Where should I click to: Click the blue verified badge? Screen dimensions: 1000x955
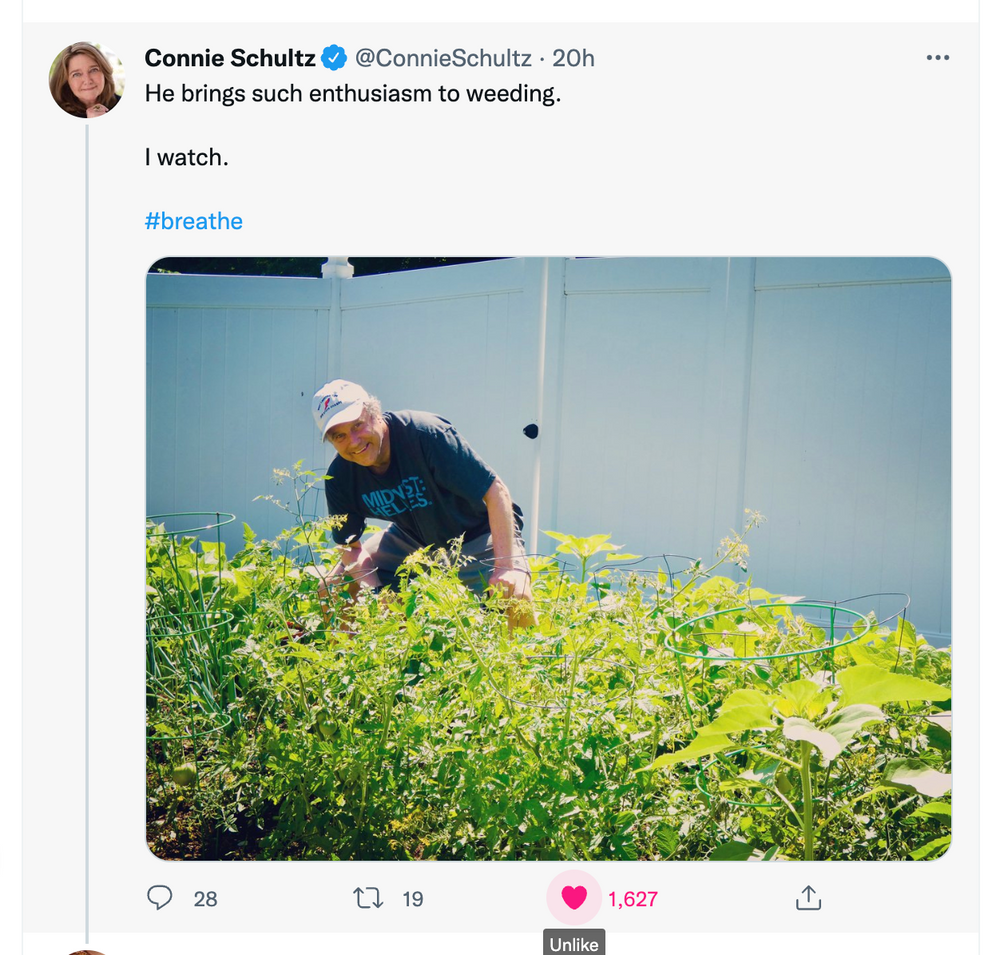tap(334, 58)
